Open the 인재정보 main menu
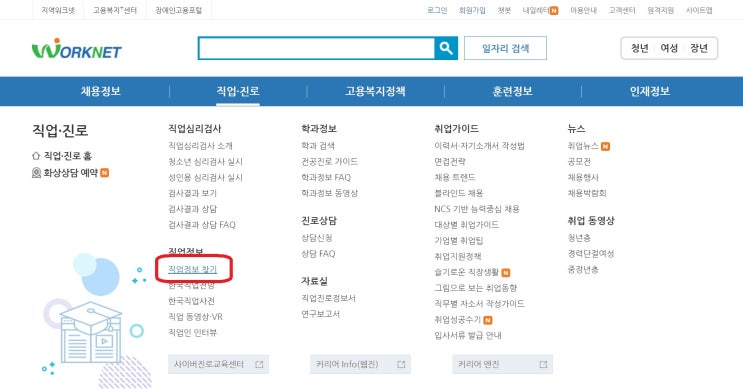This screenshot has height=389, width=743. 650,91
